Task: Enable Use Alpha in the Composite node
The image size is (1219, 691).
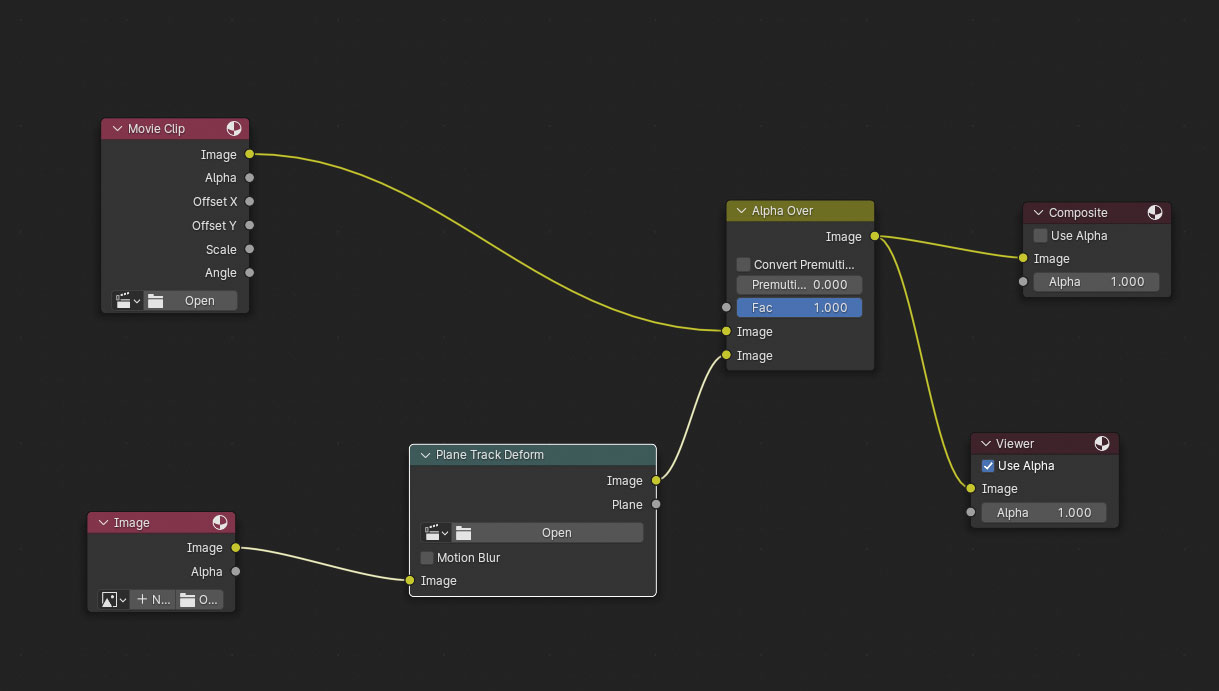Action: (1040, 236)
